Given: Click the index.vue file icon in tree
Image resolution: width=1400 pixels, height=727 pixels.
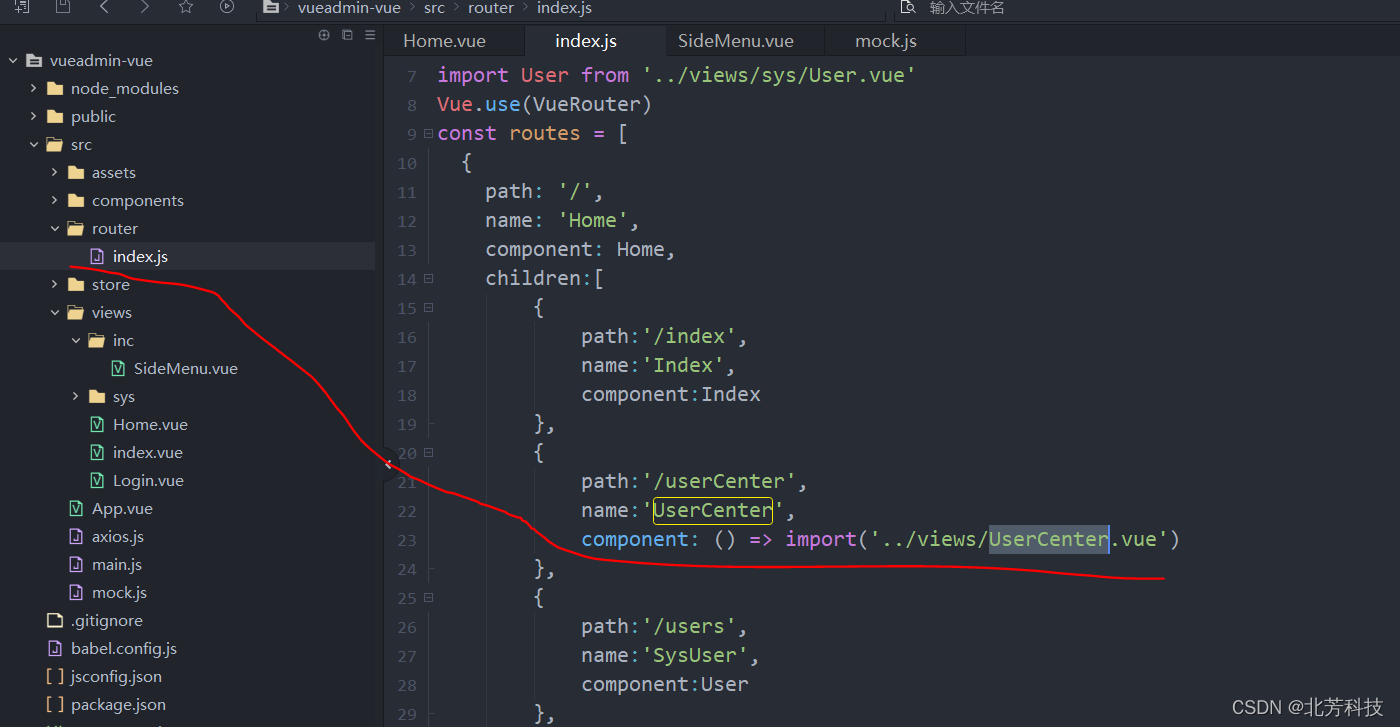Looking at the screenshot, I should tap(97, 452).
